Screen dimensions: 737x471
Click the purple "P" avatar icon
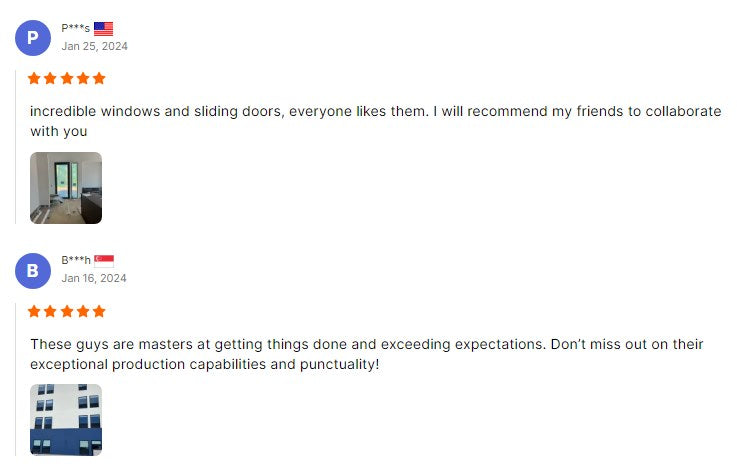[x=33, y=38]
